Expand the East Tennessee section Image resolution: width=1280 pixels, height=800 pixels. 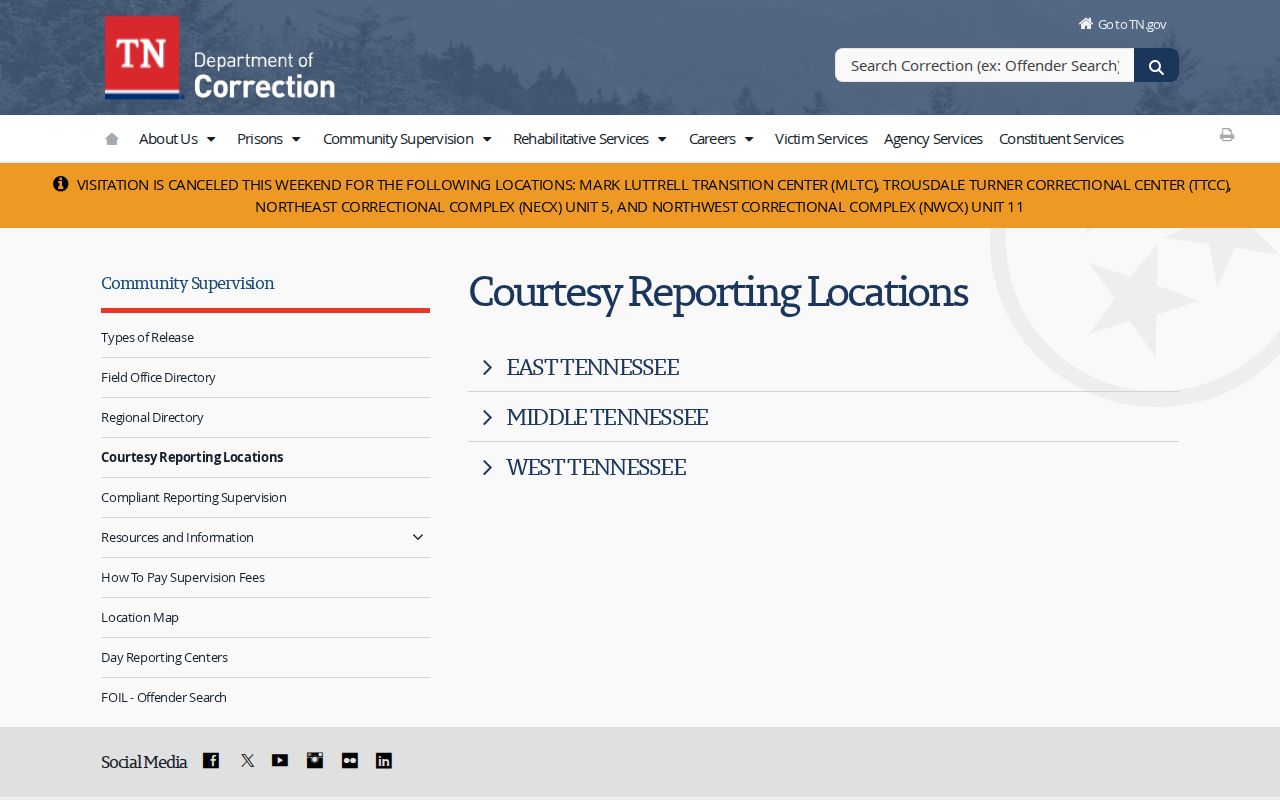point(823,367)
